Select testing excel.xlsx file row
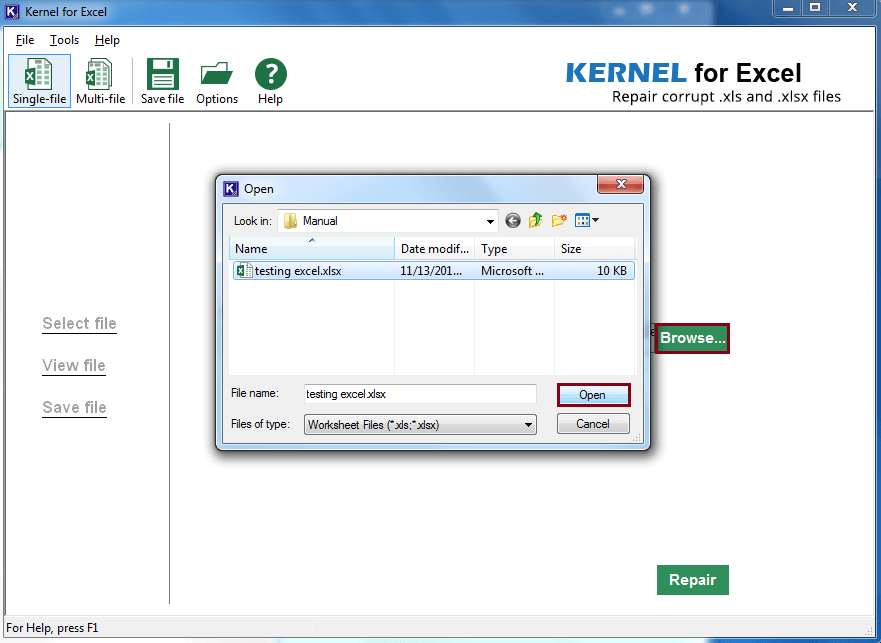881x643 pixels. [x=433, y=271]
